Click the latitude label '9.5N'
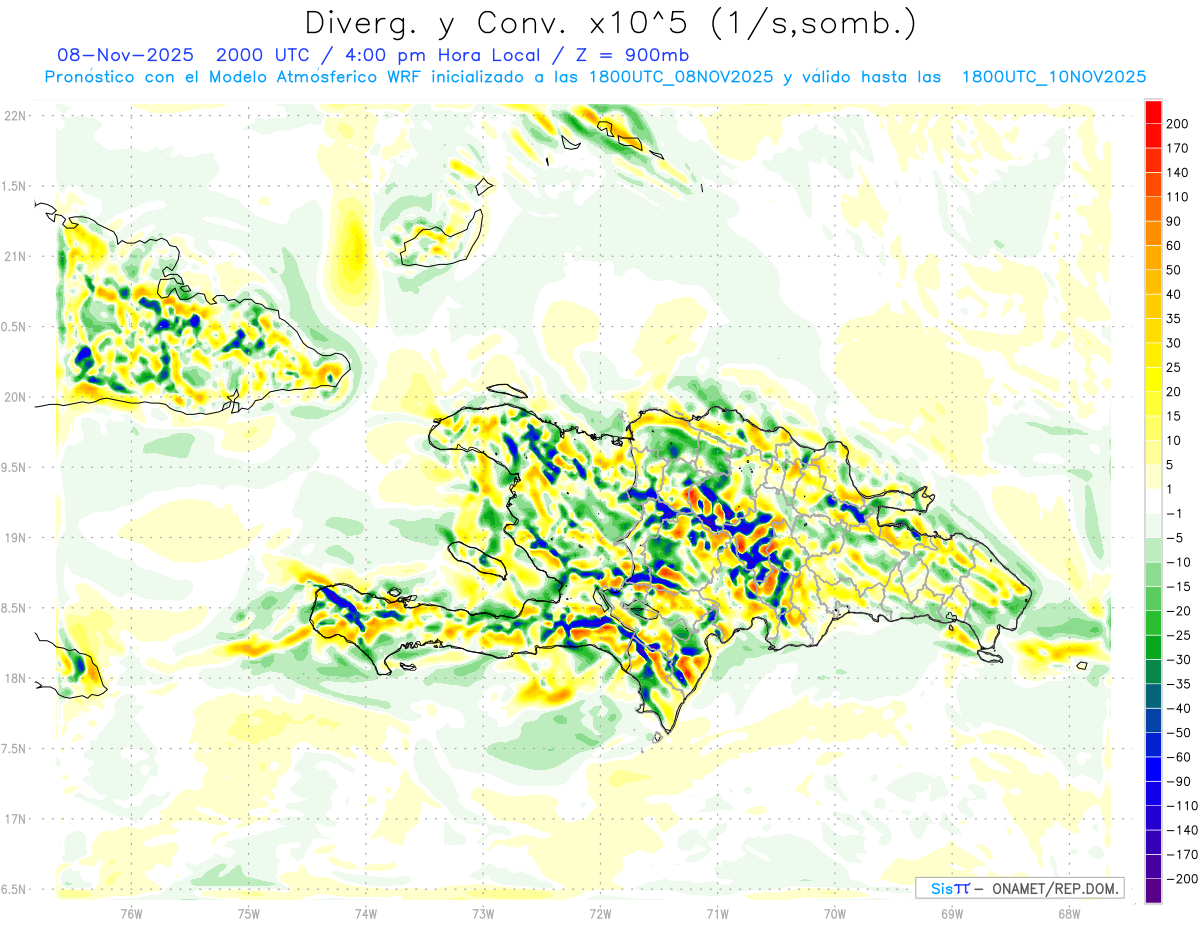The image size is (1200, 927). coord(15,467)
